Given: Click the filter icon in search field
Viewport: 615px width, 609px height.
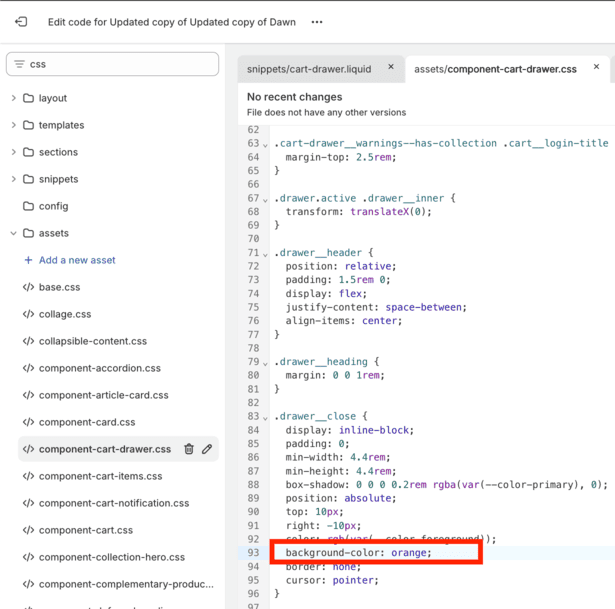Looking at the screenshot, I should (x=19, y=64).
